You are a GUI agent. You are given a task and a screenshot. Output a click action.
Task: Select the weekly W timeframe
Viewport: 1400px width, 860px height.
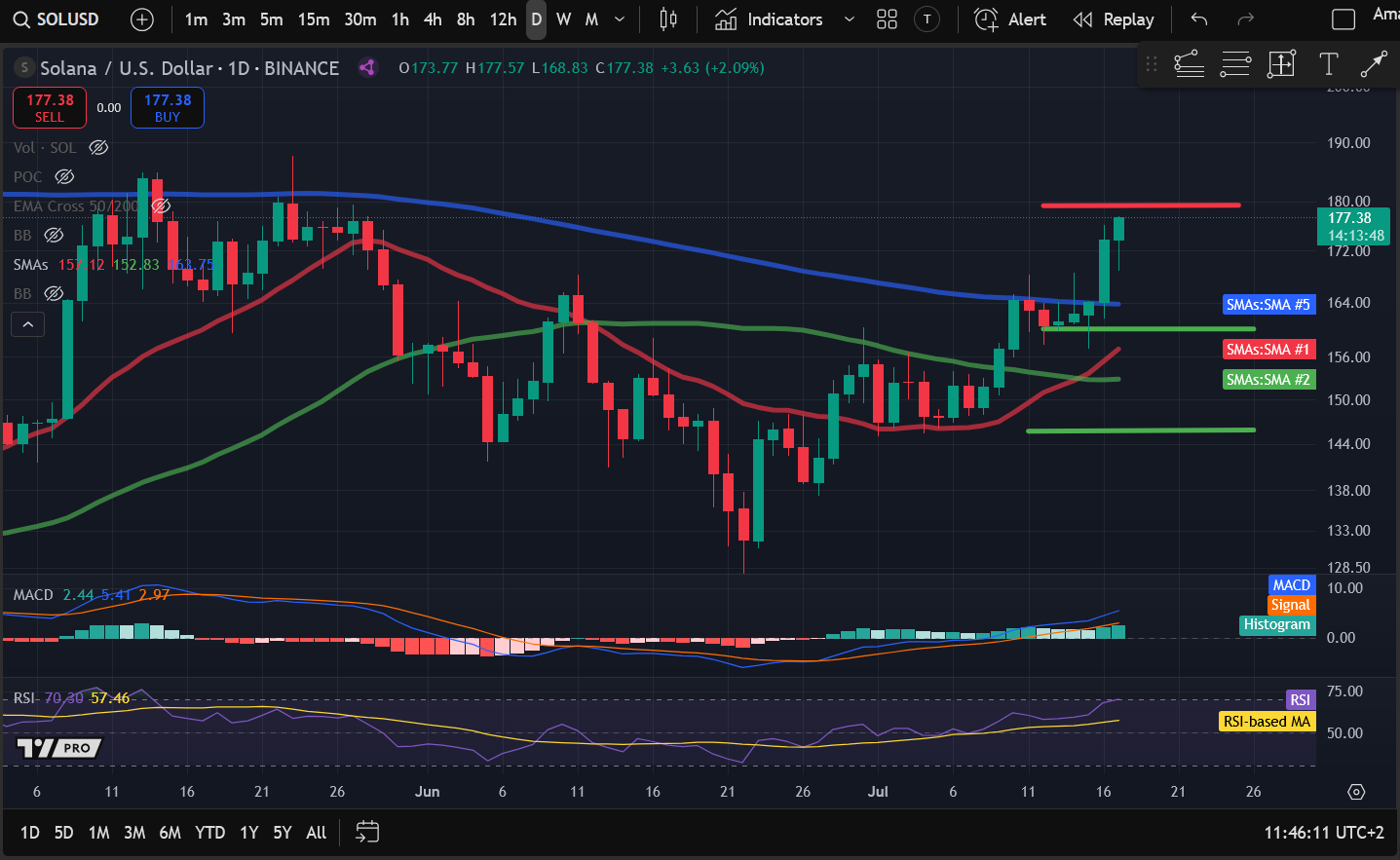(x=563, y=19)
